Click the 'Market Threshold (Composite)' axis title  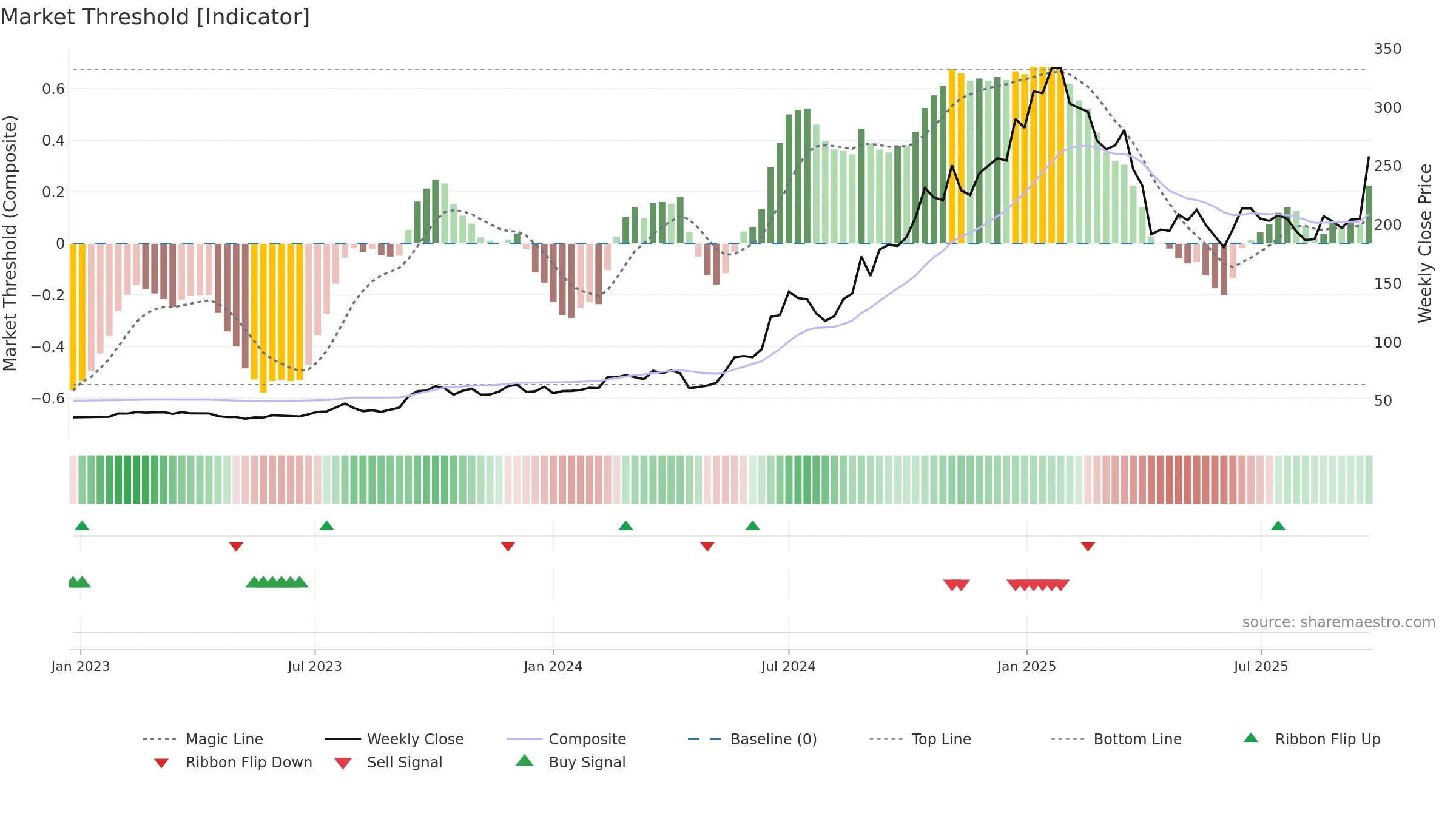coord(10,243)
